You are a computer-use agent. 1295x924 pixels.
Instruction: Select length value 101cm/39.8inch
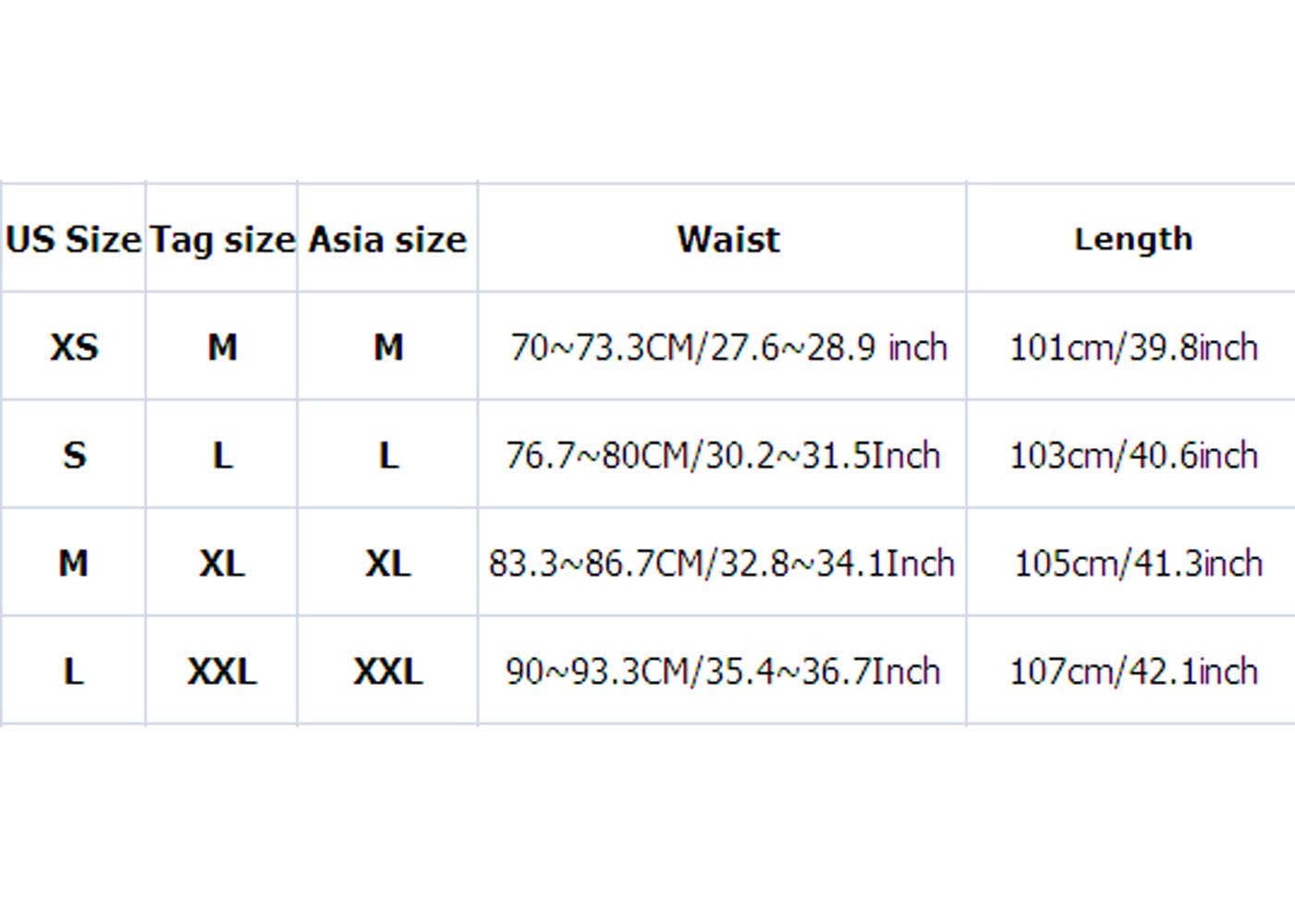tap(1133, 347)
